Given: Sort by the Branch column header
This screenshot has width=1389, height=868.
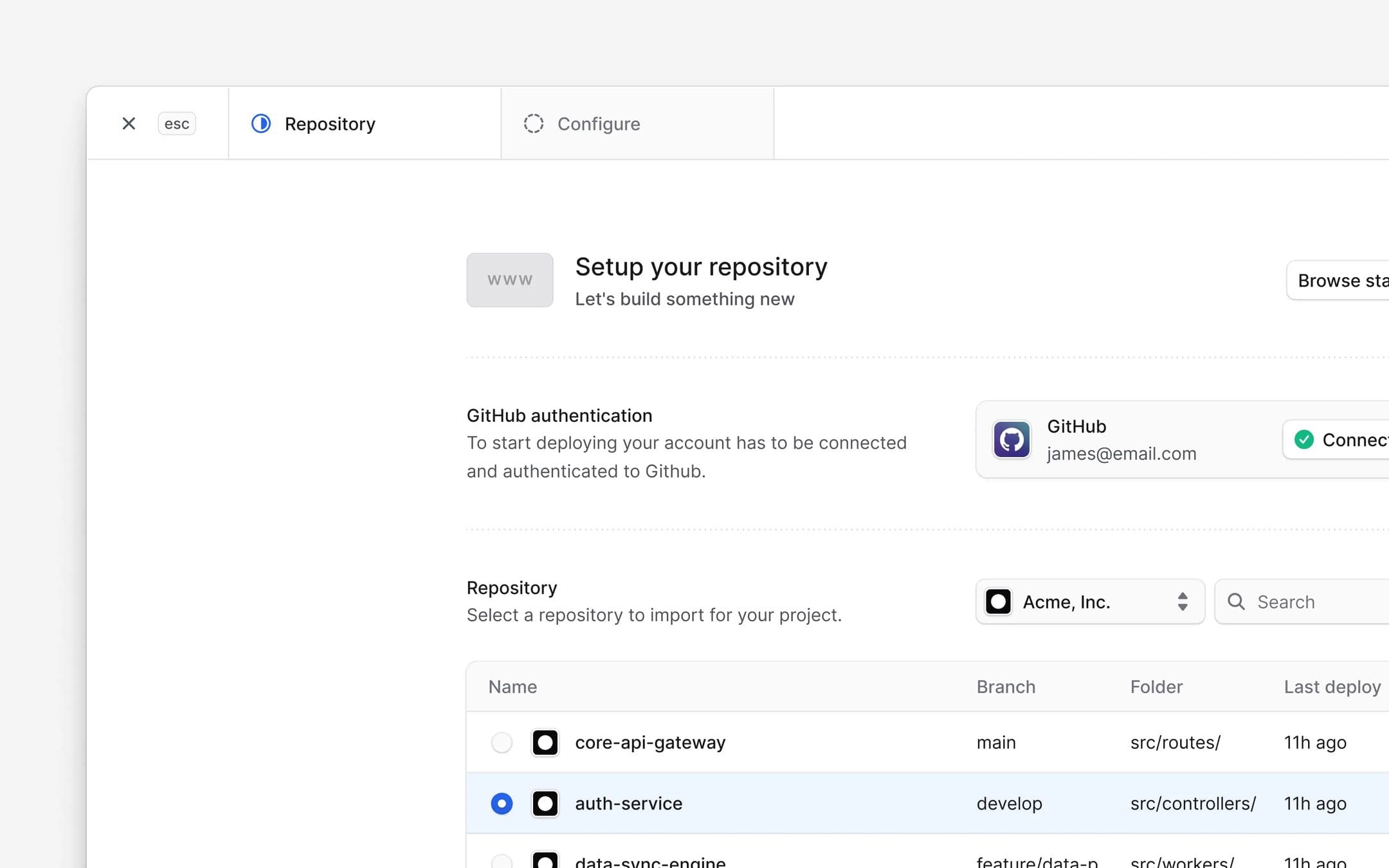Looking at the screenshot, I should [1006, 687].
